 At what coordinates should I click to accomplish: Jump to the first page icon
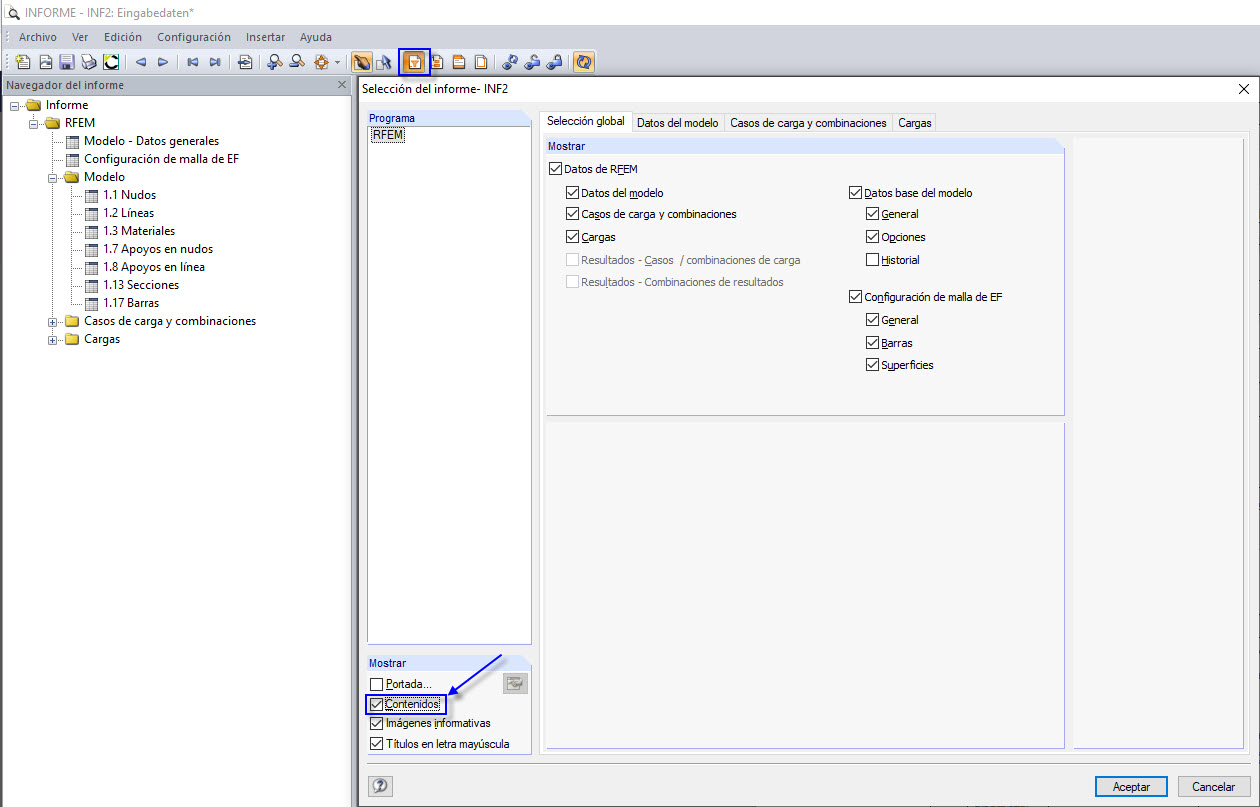[193, 62]
